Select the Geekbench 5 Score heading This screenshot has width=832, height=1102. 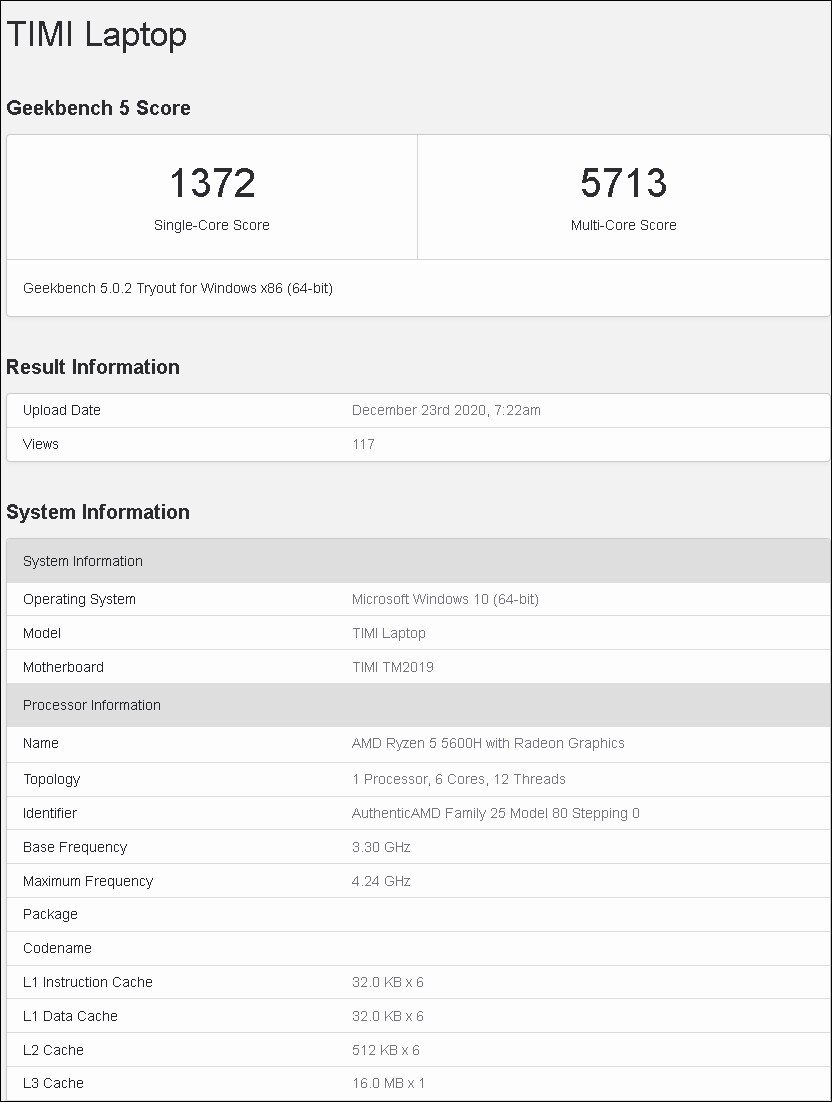tap(98, 108)
